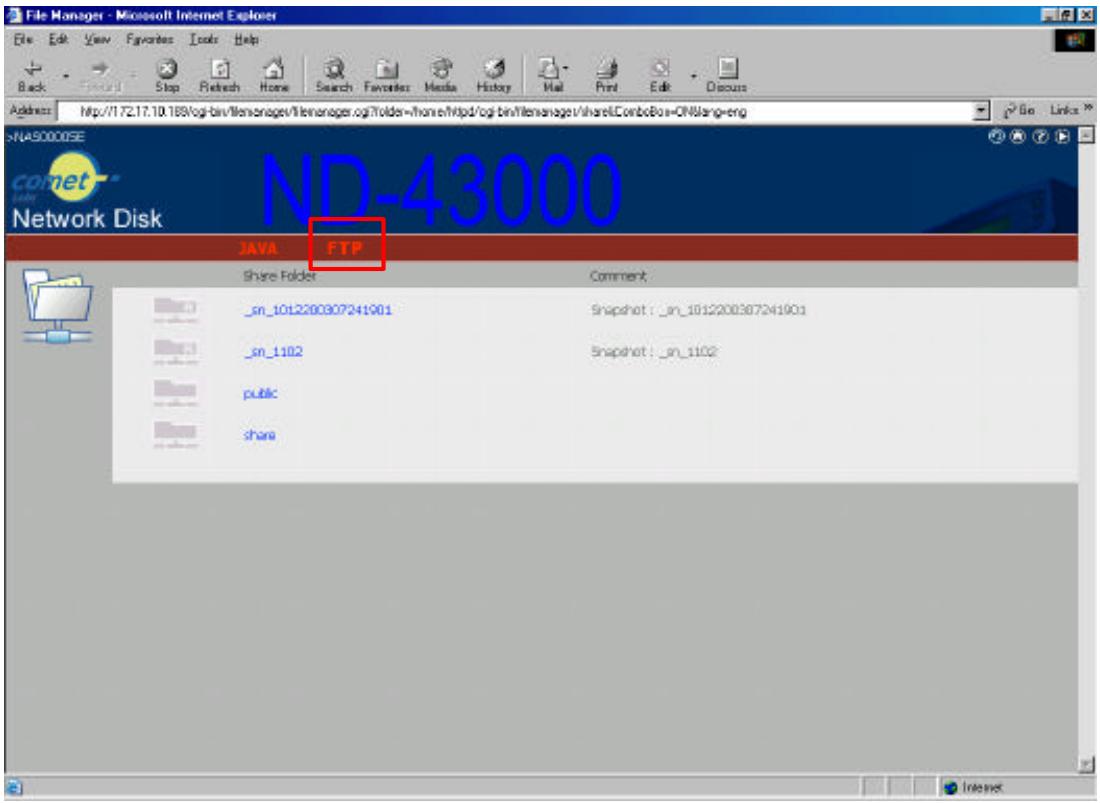Select the JAVA tab
The width and height of the screenshot is (1100, 803).
tap(257, 248)
